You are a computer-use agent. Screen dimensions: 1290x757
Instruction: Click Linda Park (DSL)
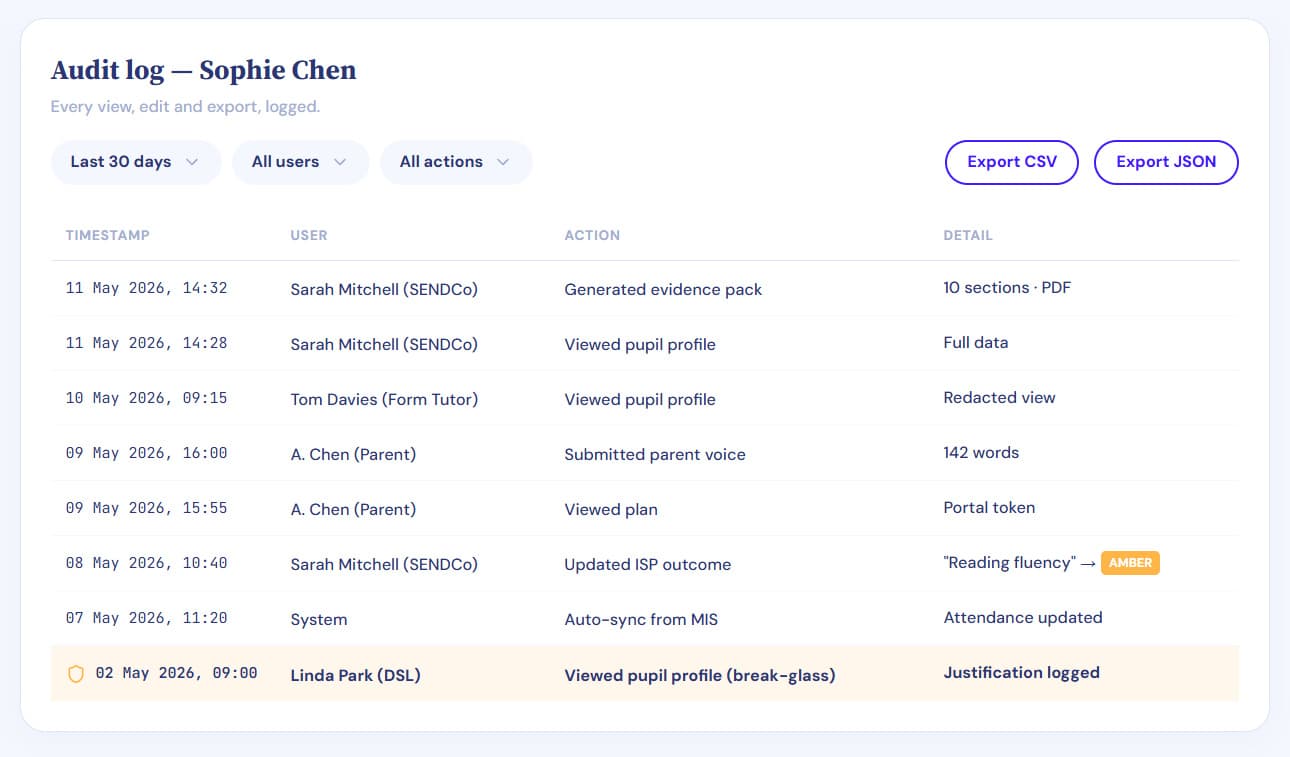pos(355,675)
